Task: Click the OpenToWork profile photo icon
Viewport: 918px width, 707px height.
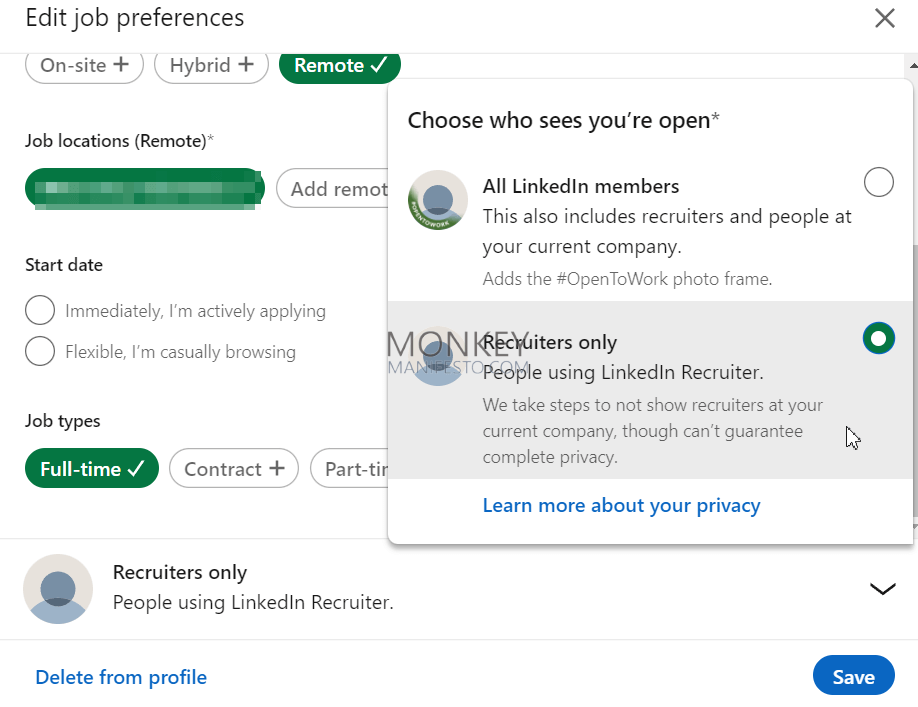Action: coord(438,200)
